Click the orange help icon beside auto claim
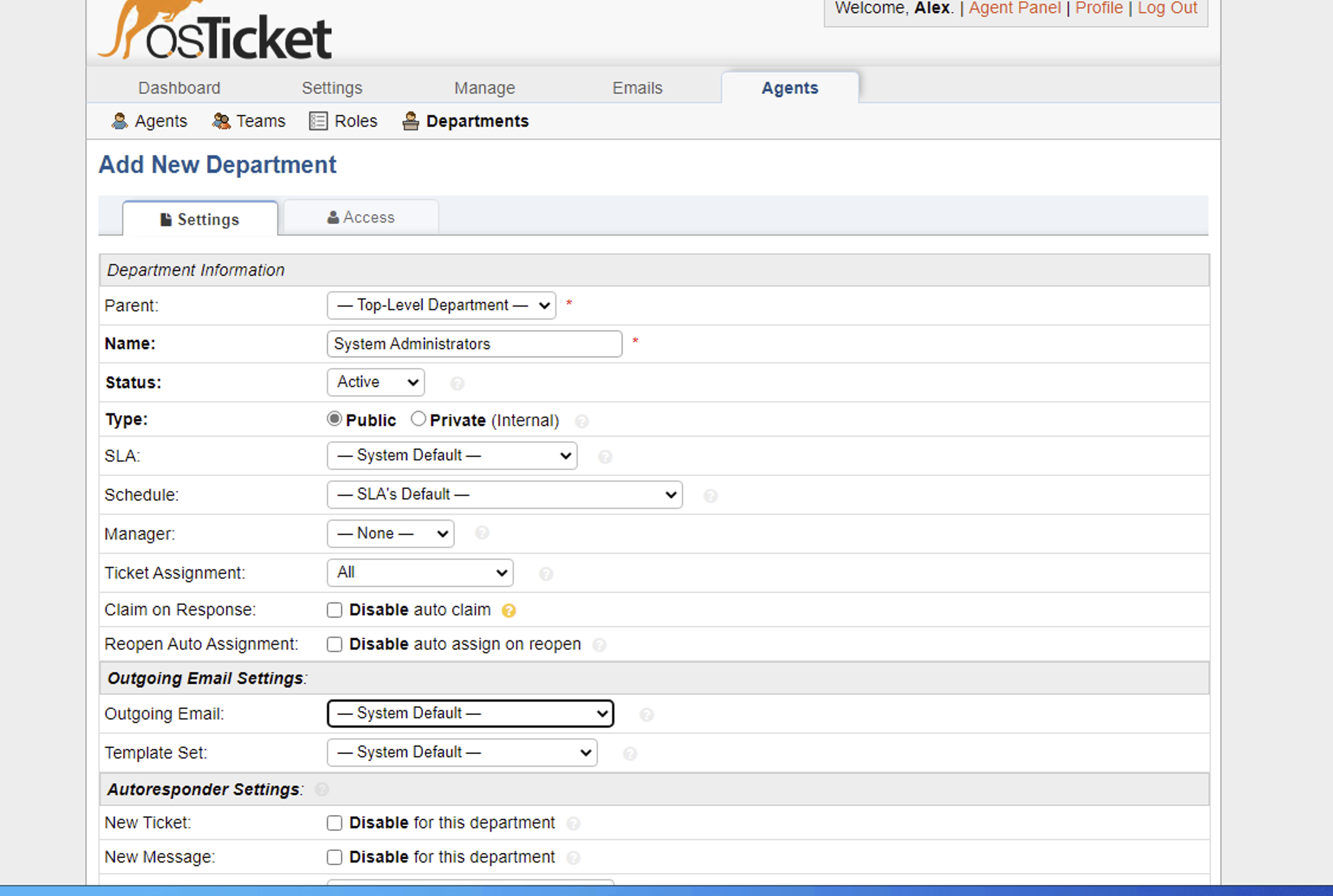1333x896 pixels. point(508,610)
